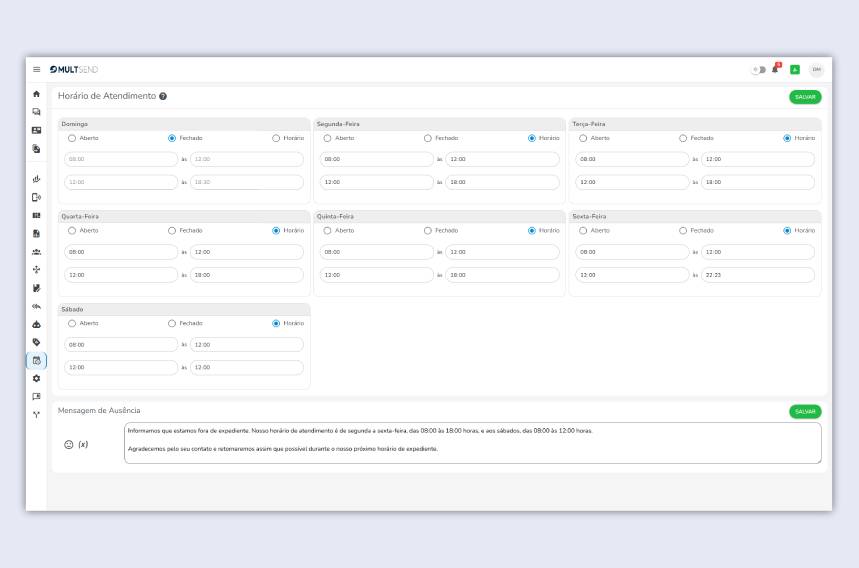Click into the absence message text area
This screenshot has height=568, width=859.
[x=472, y=442]
